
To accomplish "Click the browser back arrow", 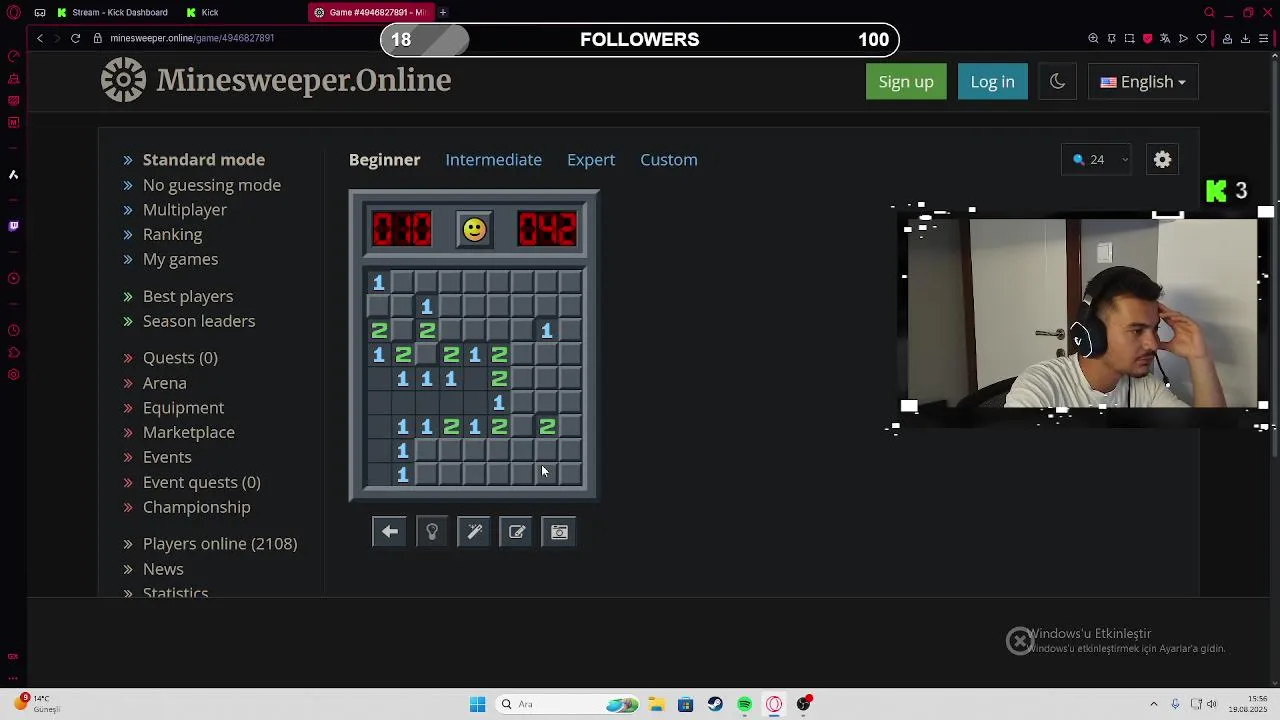I will click(40, 38).
